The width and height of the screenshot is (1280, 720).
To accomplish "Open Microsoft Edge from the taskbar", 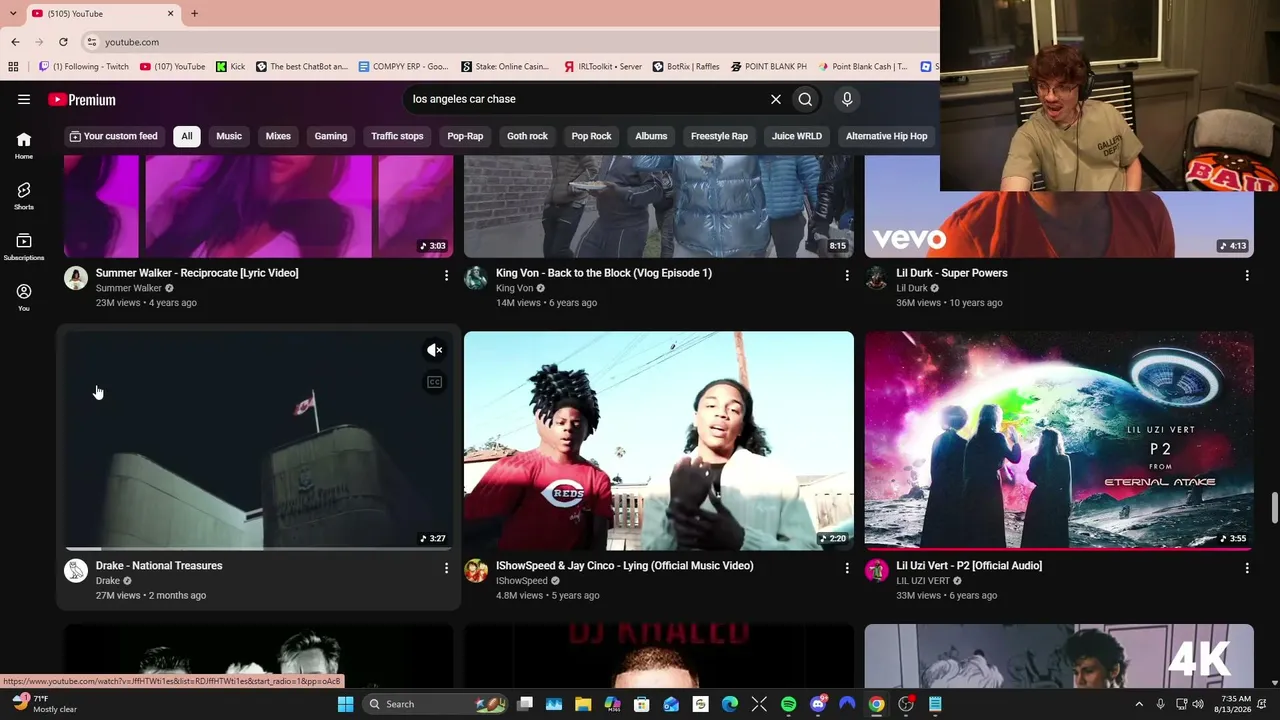I will coord(730,704).
